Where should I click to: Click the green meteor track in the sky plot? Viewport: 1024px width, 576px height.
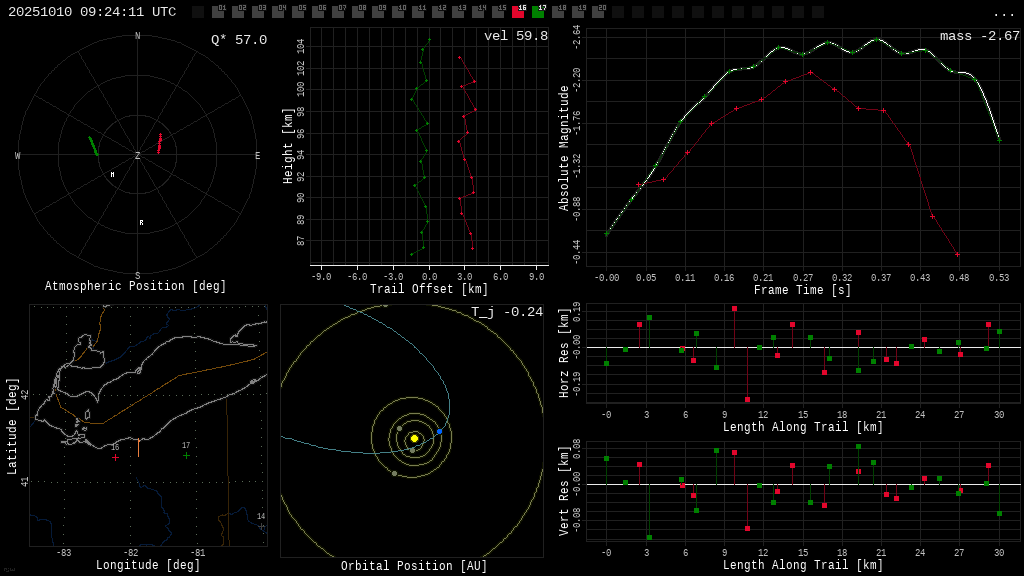(94, 146)
